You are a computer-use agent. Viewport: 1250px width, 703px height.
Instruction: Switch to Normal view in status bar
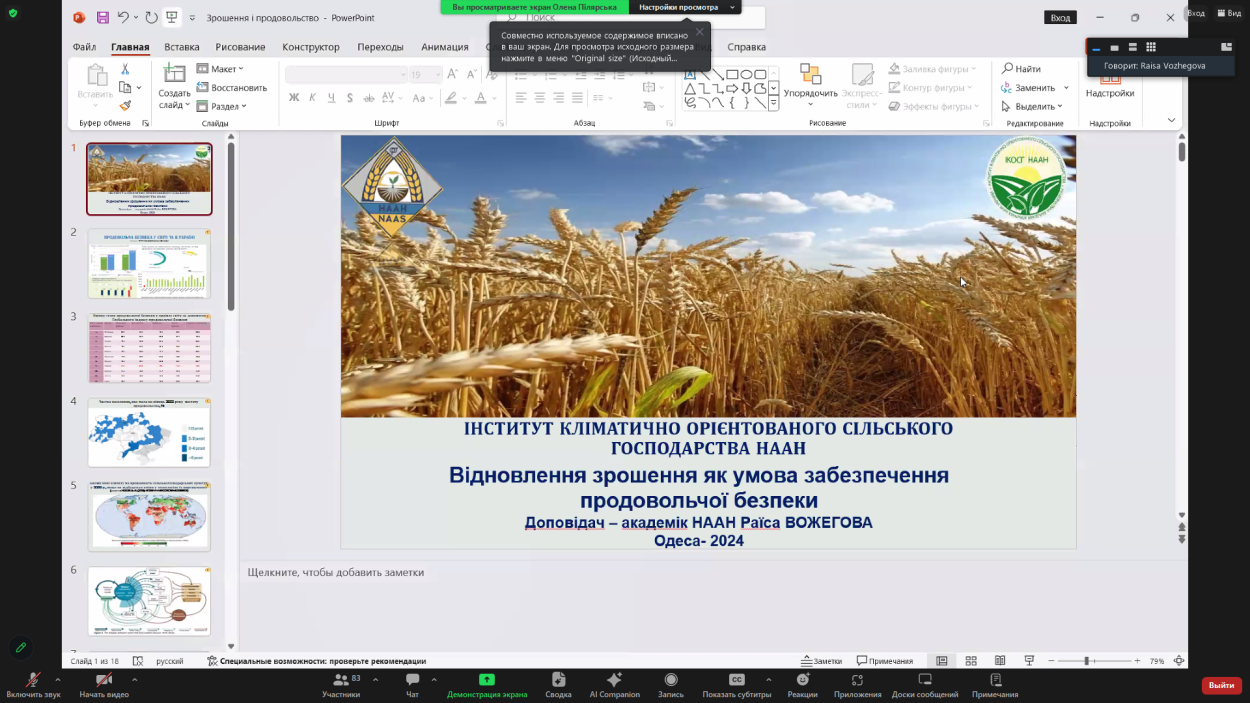point(942,661)
